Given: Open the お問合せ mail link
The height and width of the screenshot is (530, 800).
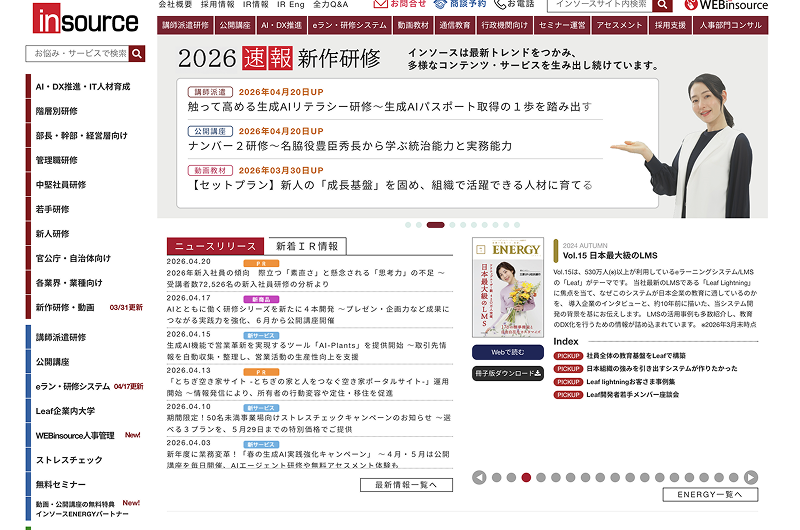Looking at the screenshot, I should (399, 4).
